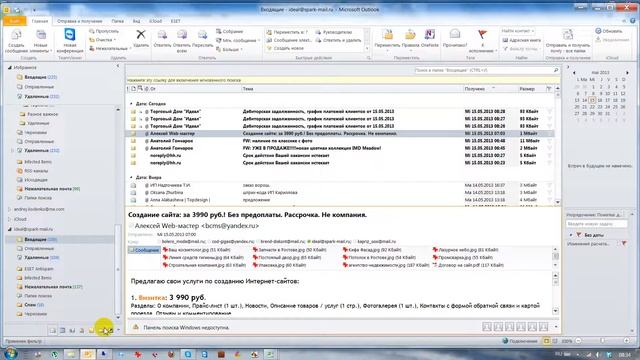Start a TeamViewer Новая конференция
Viewport: 640px width, 360px height.
coord(70,41)
